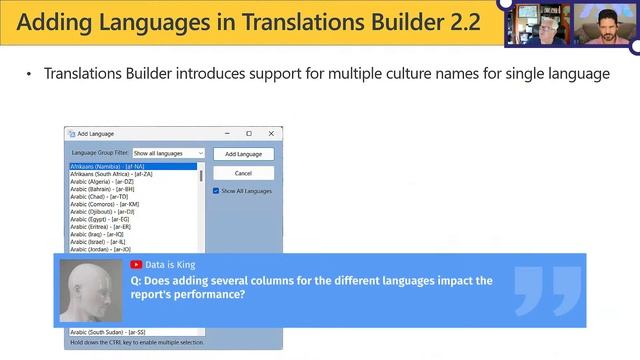Image resolution: width=640 pixels, height=360 pixels.
Task: Click the Cancel button
Action: [x=244, y=173]
